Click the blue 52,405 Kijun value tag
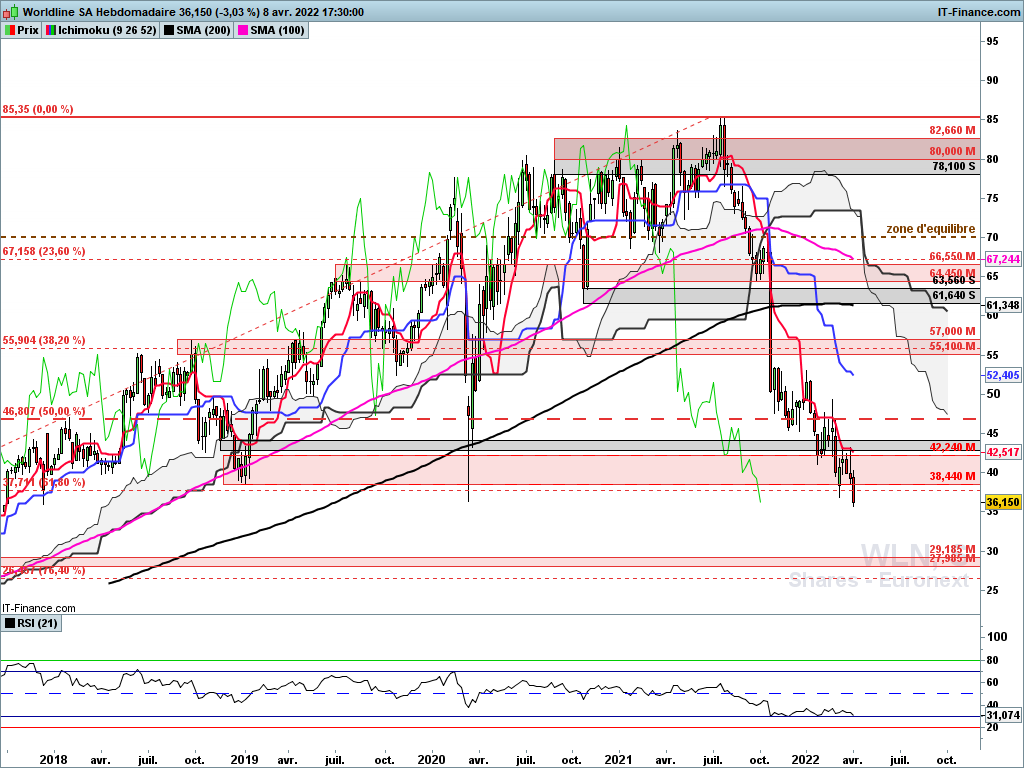This screenshot has width=1024, height=768. 1002,375
